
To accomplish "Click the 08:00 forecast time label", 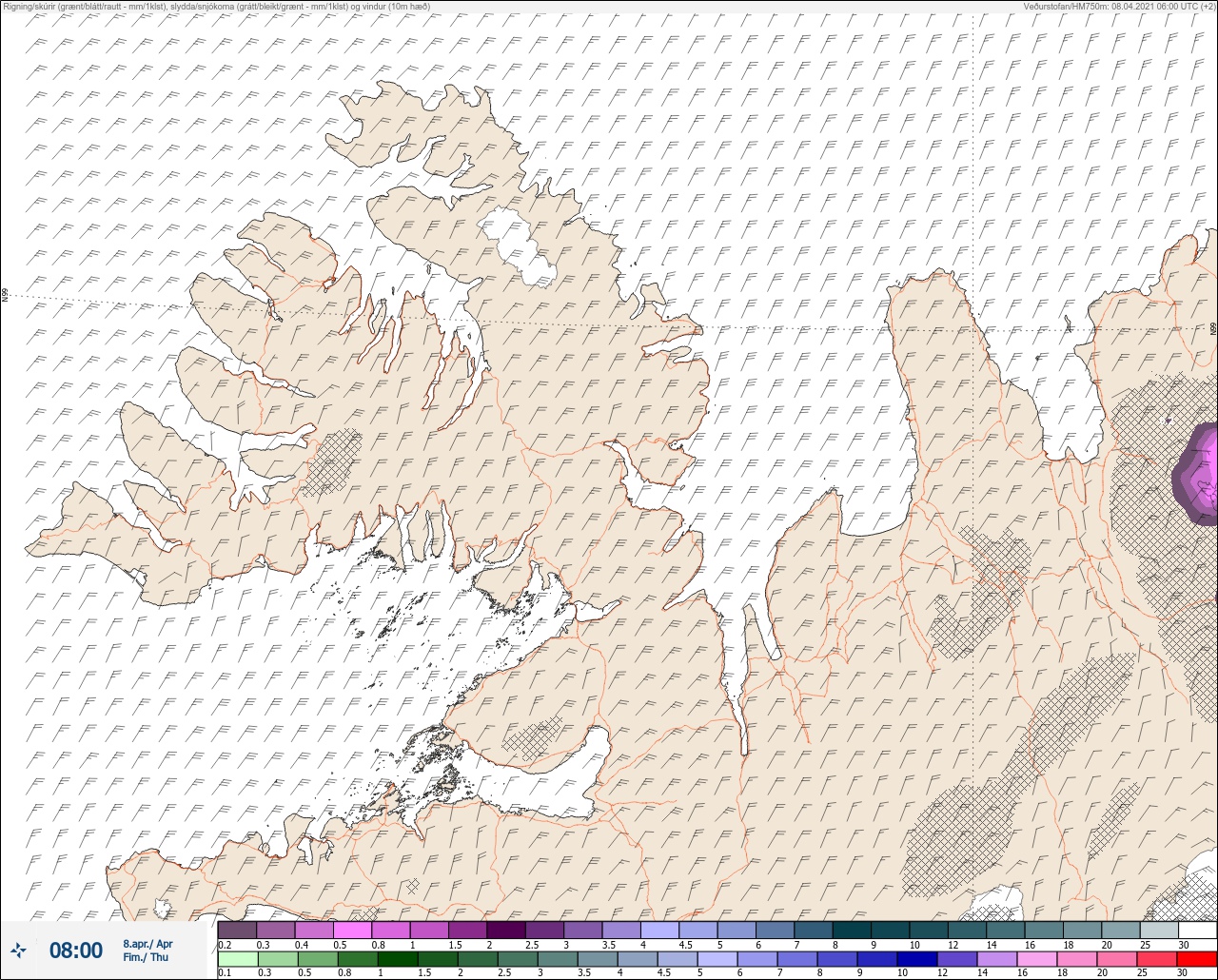I will pyautogui.click(x=76, y=950).
